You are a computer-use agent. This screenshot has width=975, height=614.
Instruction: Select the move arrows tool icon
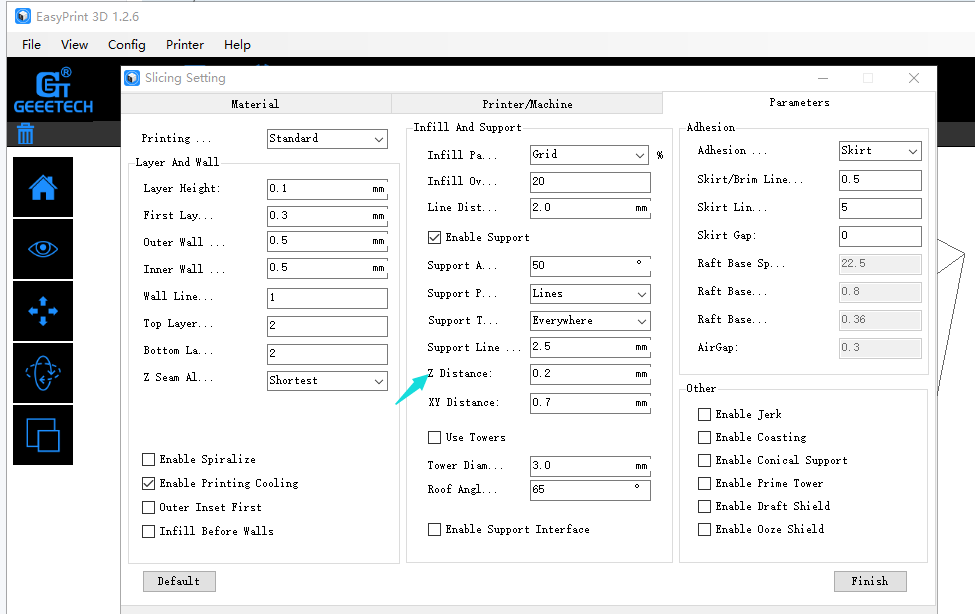tap(43, 311)
